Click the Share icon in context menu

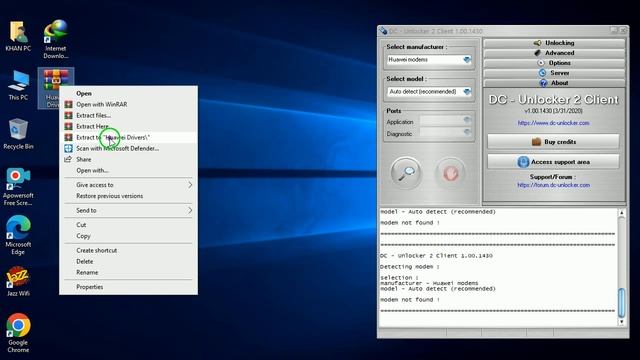68,159
